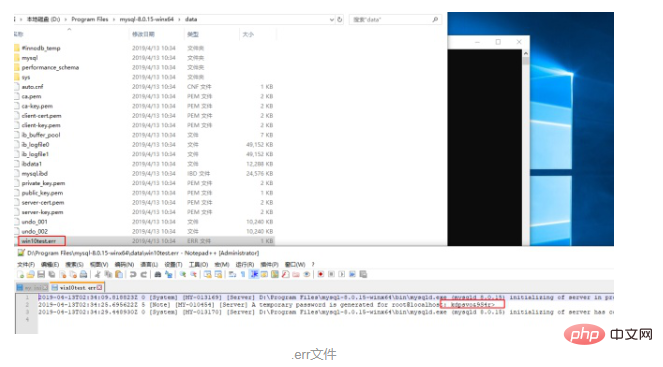The height and width of the screenshot is (367, 663).
Task: Click Run macro multiple times icon
Action: pyautogui.click(x=352, y=274)
